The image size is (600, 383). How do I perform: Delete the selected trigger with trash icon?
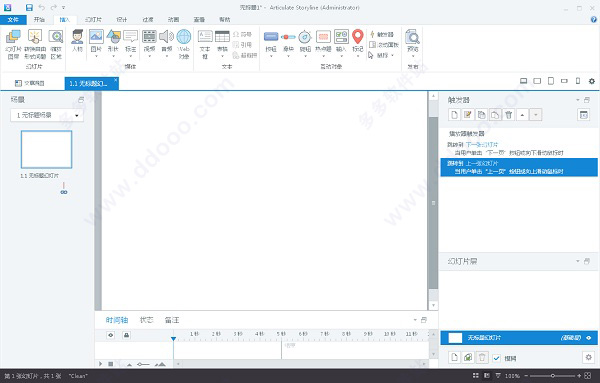click(x=509, y=115)
